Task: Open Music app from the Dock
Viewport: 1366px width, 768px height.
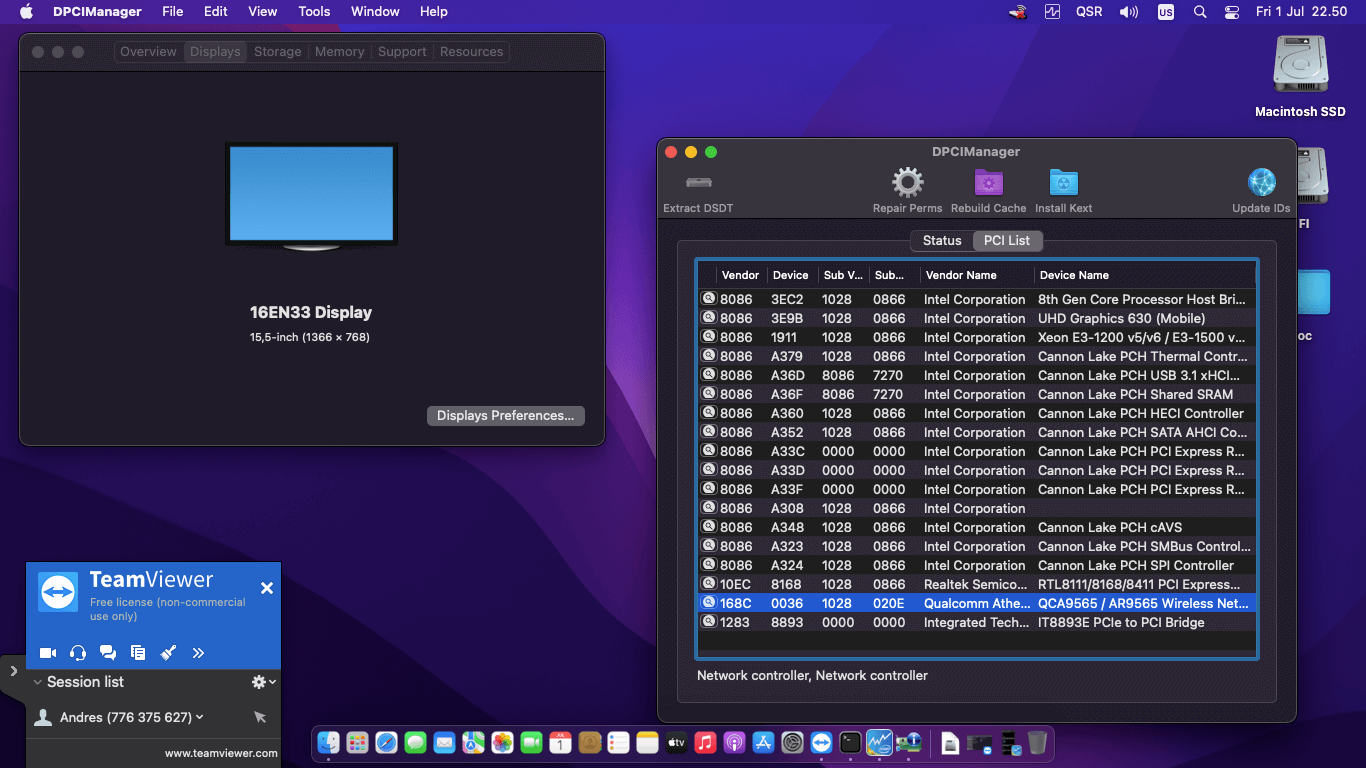Action: [705, 742]
